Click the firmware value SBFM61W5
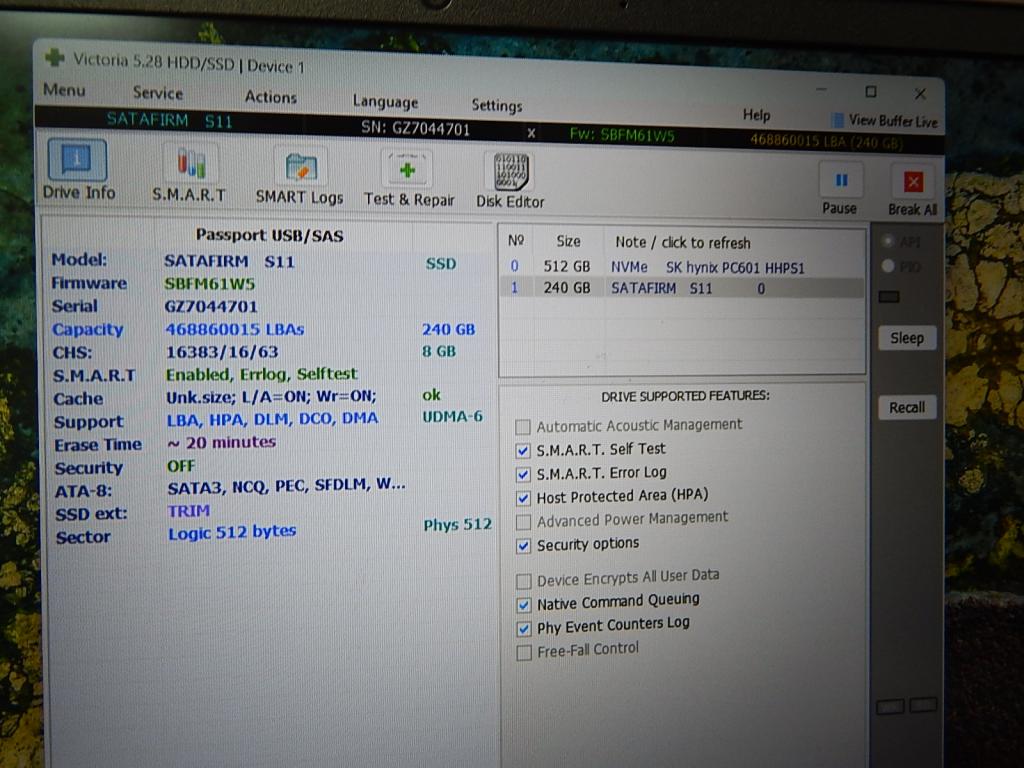Screen dimensions: 1024x768 coord(210,284)
